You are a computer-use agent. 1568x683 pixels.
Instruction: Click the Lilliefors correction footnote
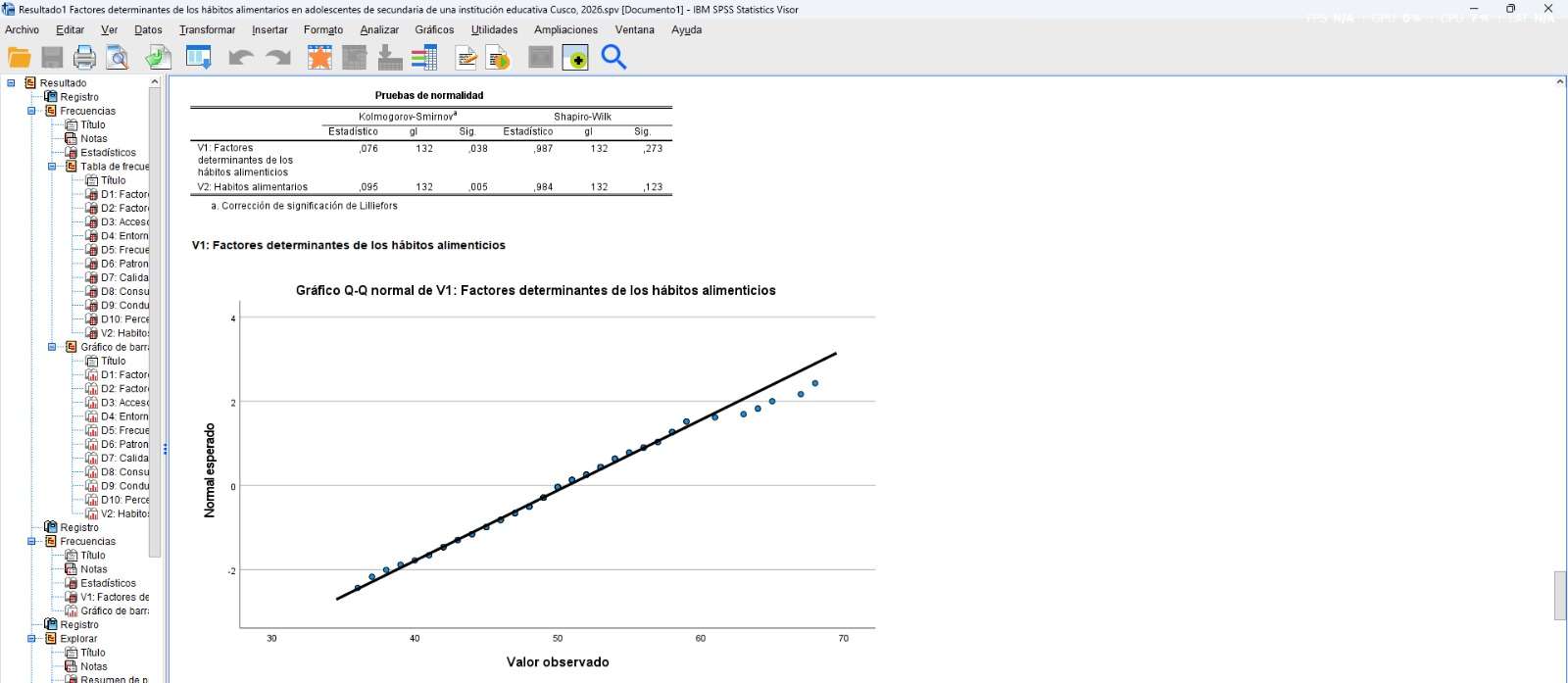(x=304, y=206)
